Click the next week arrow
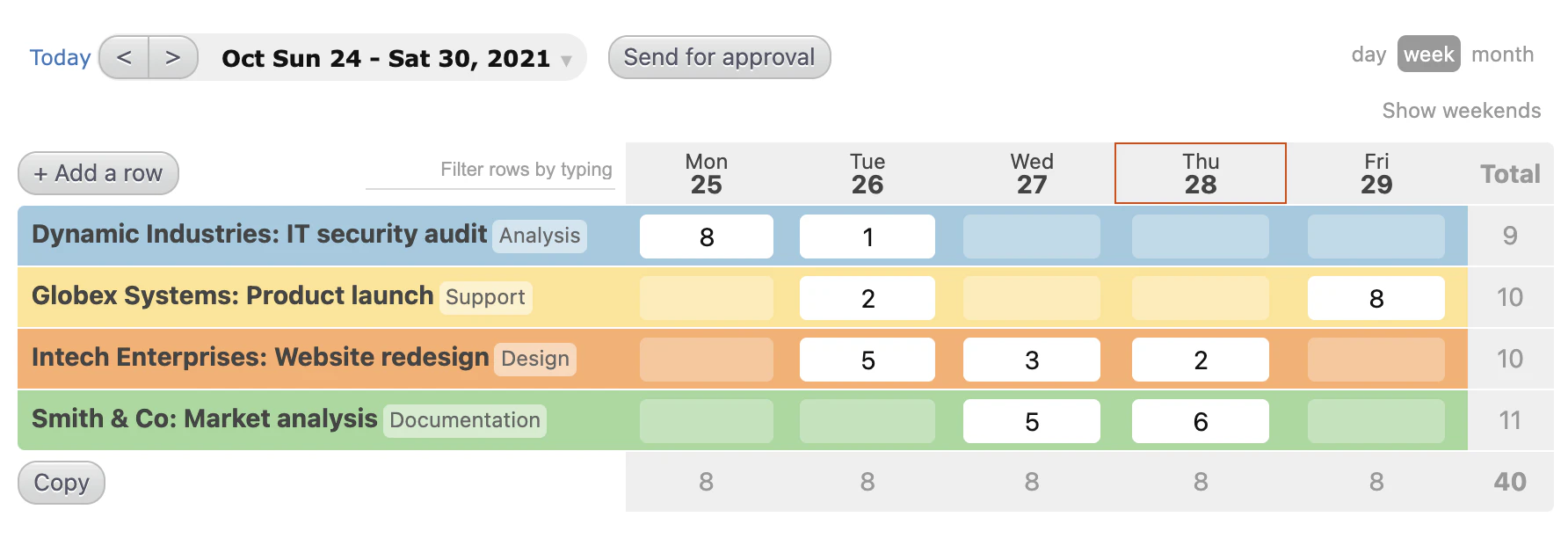The height and width of the screenshot is (553, 1568). pos(173,56)
